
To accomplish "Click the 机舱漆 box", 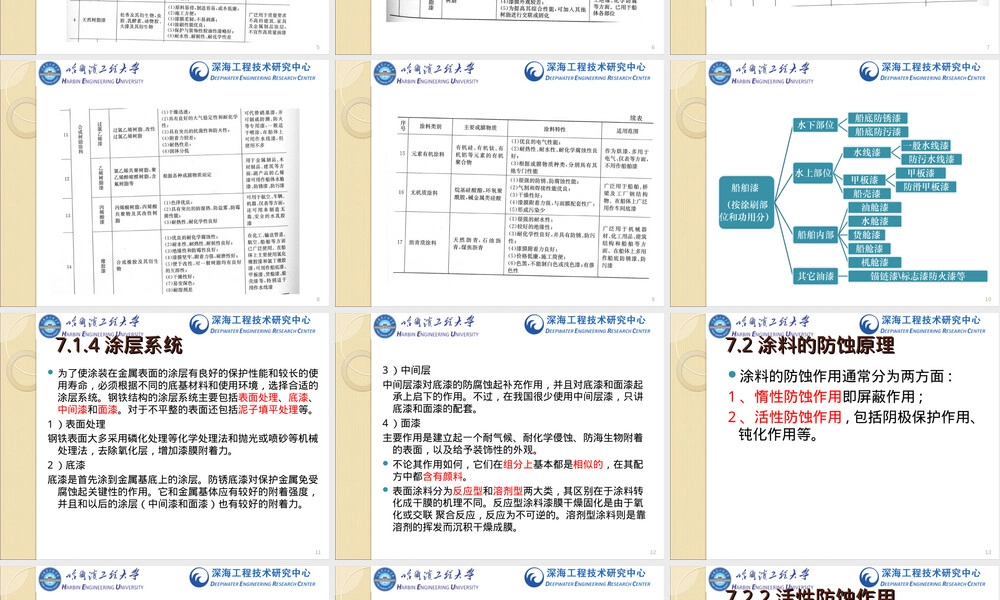I will tap(875, 262).
